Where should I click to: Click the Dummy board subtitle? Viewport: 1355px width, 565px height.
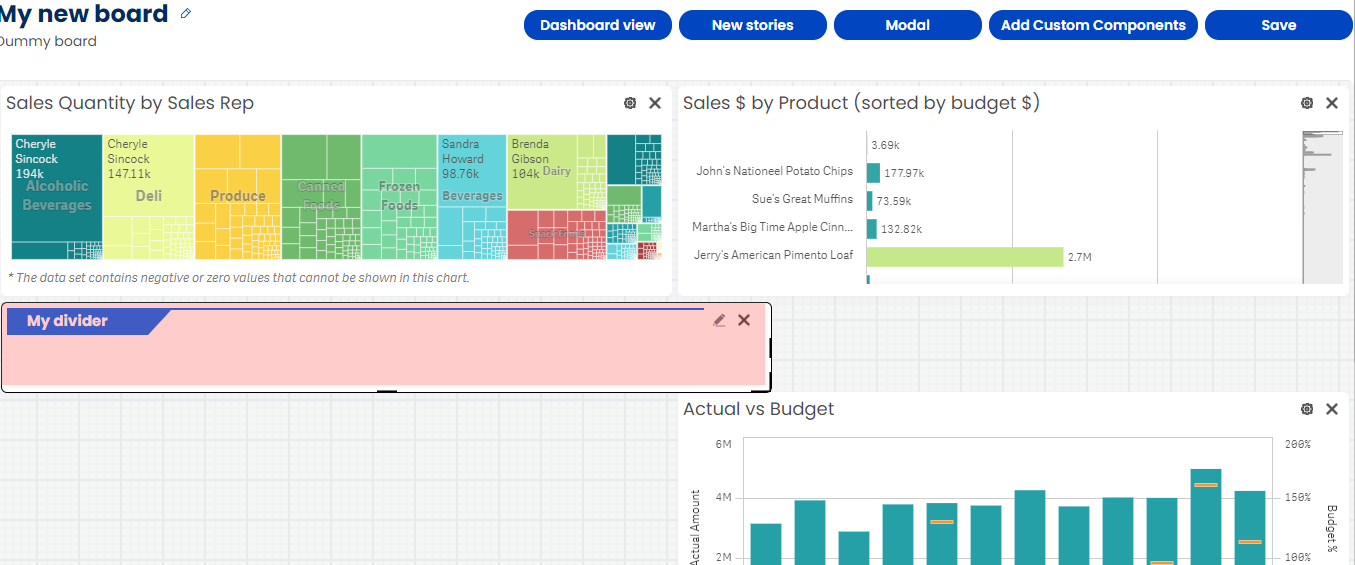(x=46, y=42)
